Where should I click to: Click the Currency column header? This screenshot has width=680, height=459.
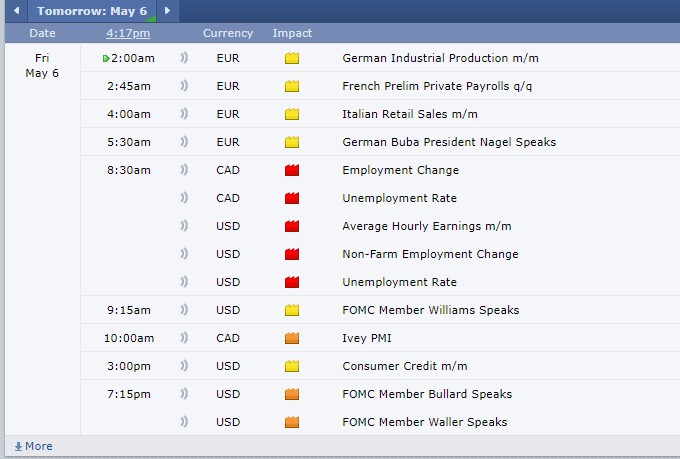[228, 33]
